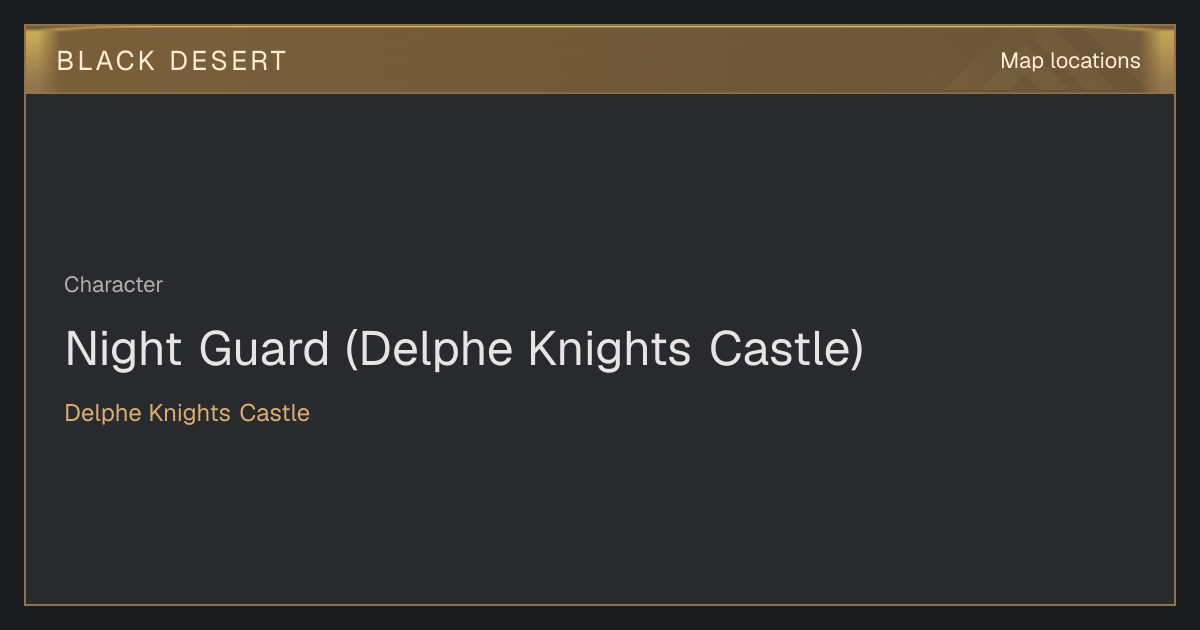Click the empty dark card area below the castle link

point(600,515)
